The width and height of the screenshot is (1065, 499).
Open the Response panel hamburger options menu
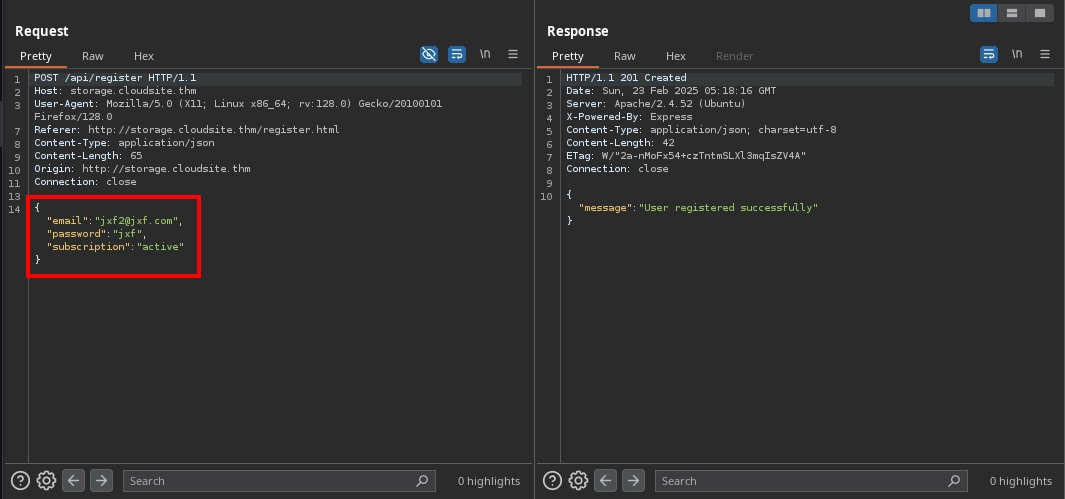pos(1045,55)
